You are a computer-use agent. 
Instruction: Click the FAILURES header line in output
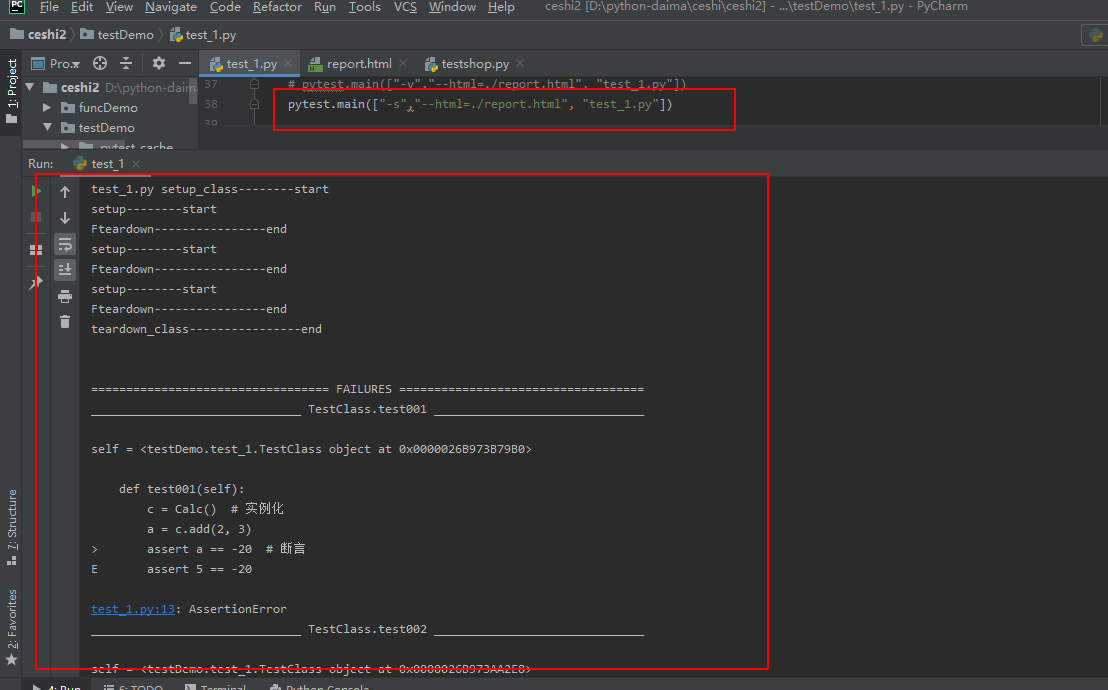tap(367, 389)
